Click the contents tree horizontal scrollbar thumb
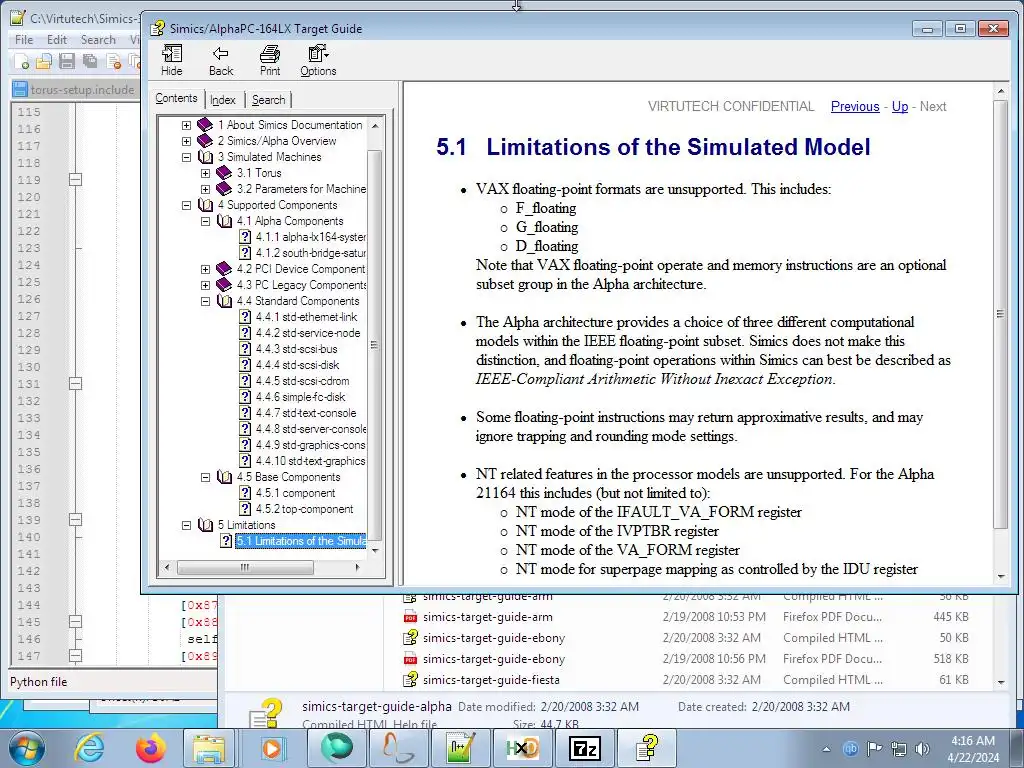This screenshot has height=768, width=1024. (x=245, y=568)
